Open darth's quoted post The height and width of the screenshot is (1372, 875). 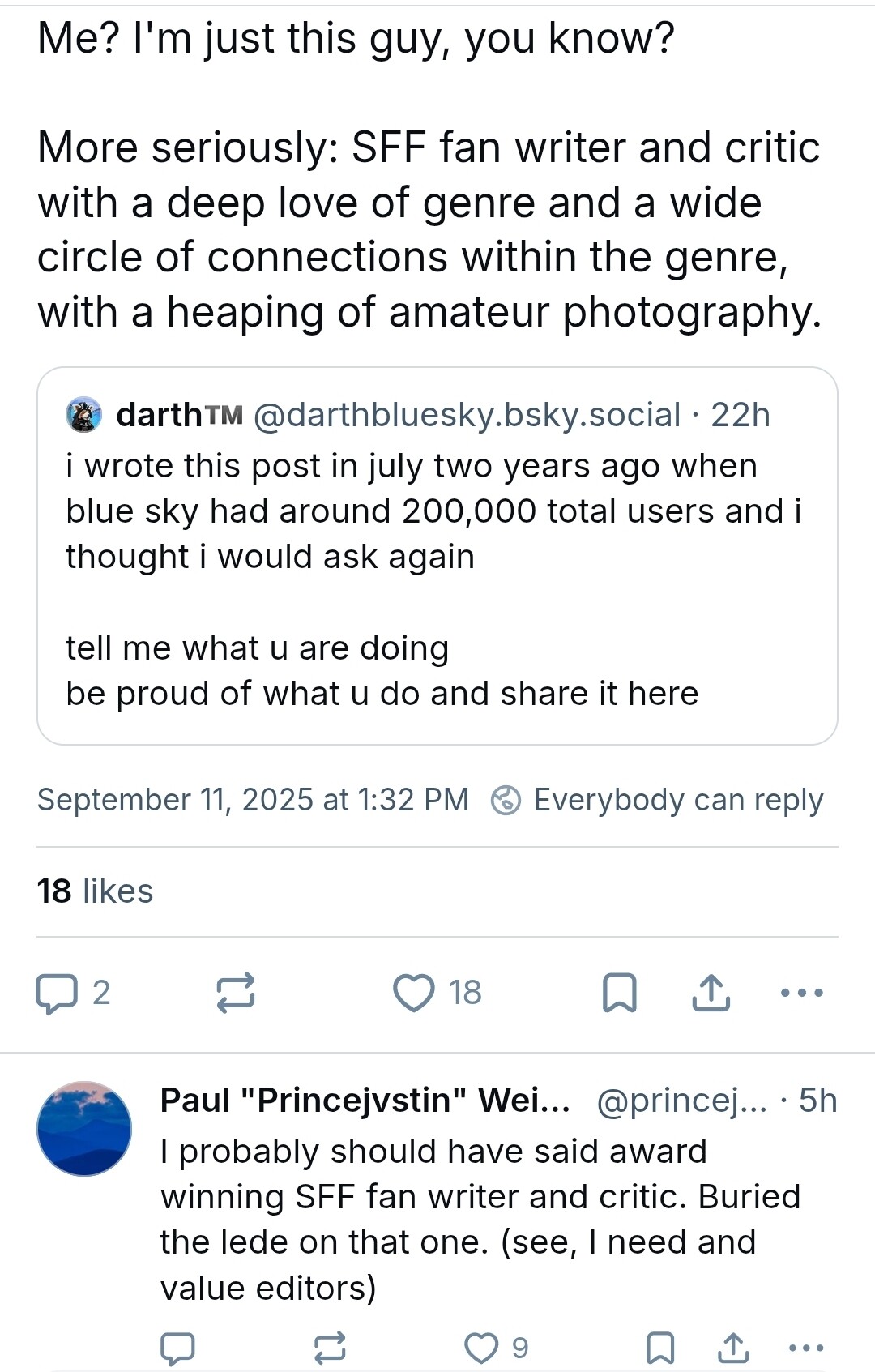tap(437, 556)
